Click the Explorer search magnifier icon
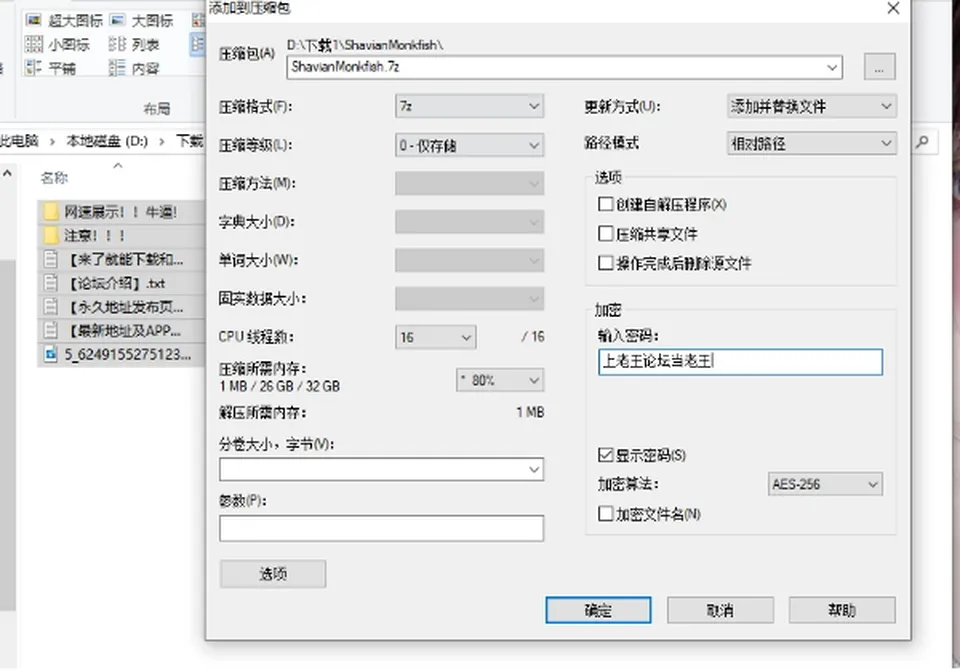The height and width of the screenshot is (670, 960). (x=921, y=142)
